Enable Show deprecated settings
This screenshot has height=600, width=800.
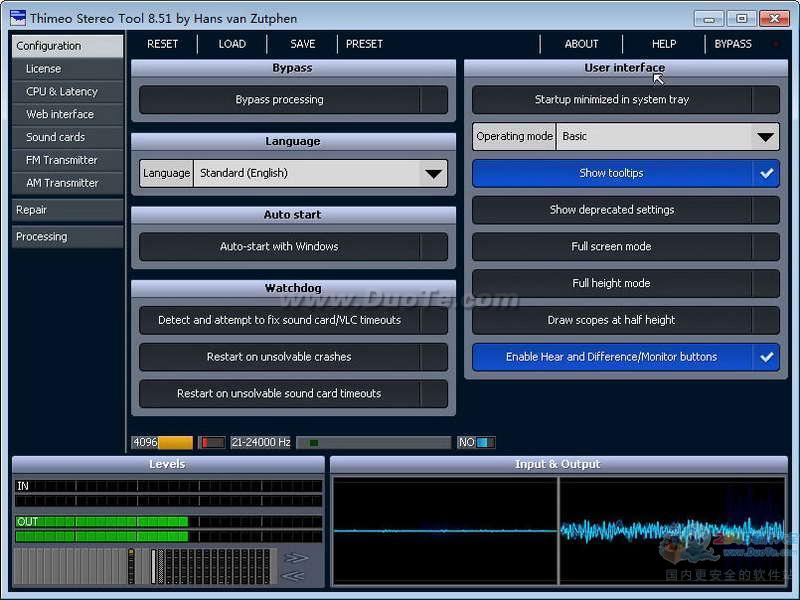[626, 210]
